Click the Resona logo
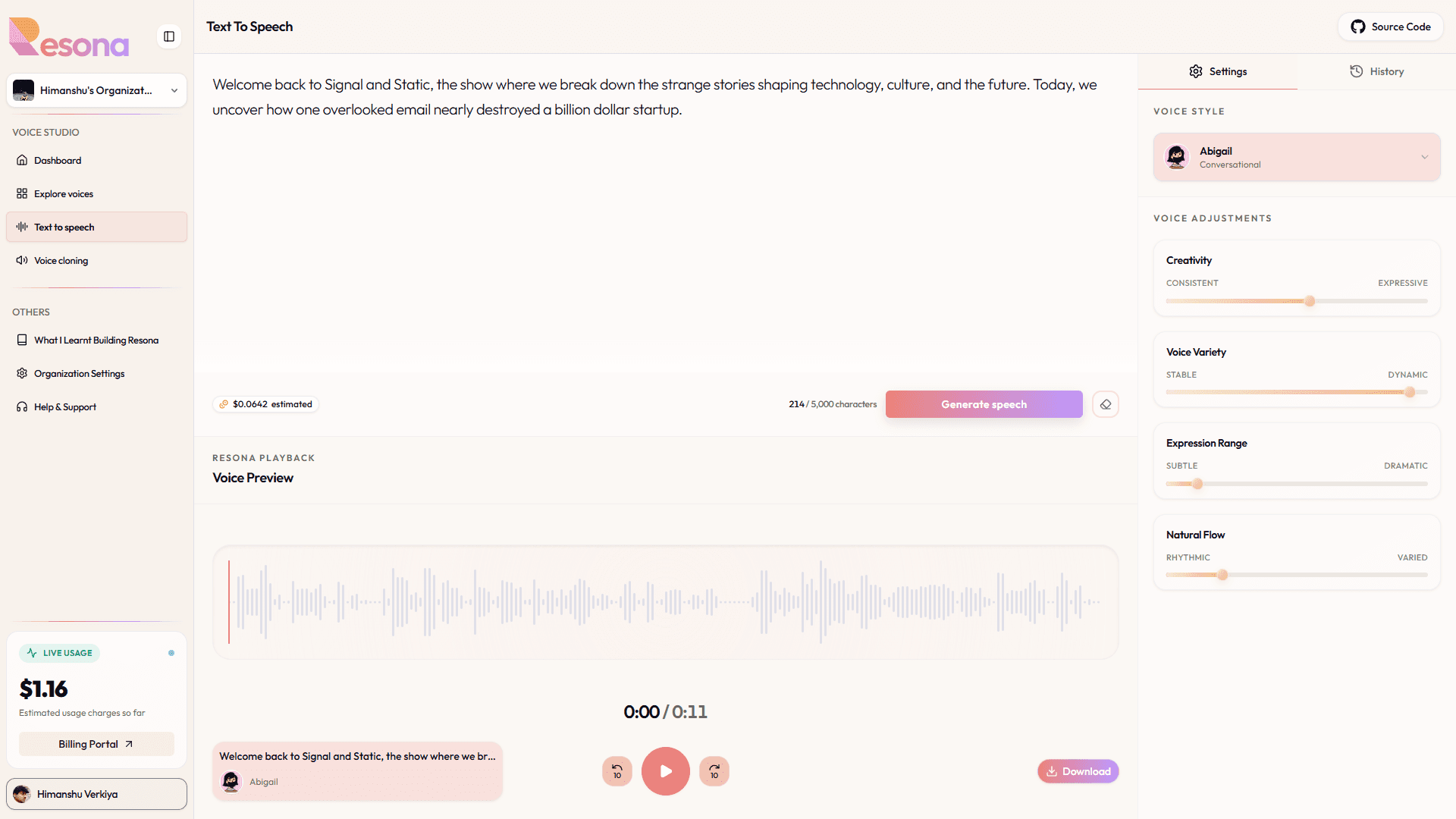Image resolution: width=1456 pixels, height=819 pixels. 69,37
